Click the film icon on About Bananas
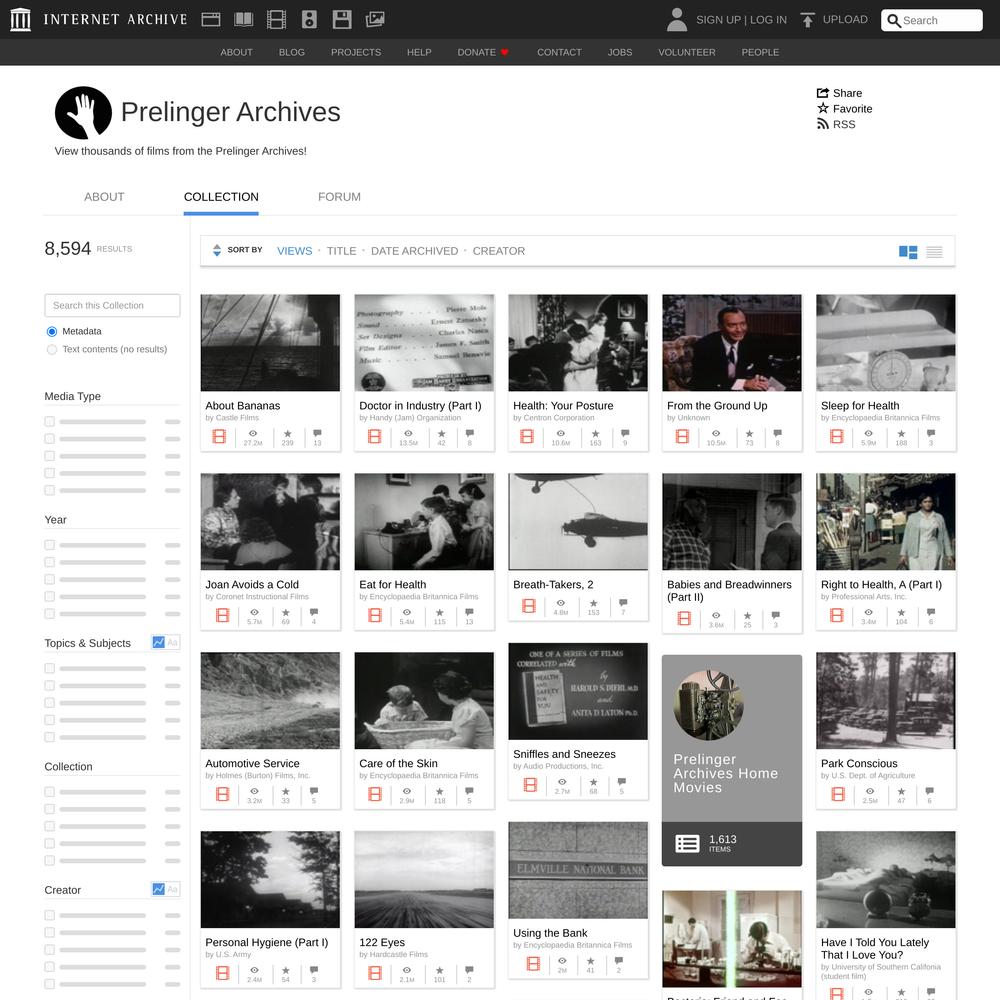The width and height of the screenshot is (1000, 1000). pos(219,436)
